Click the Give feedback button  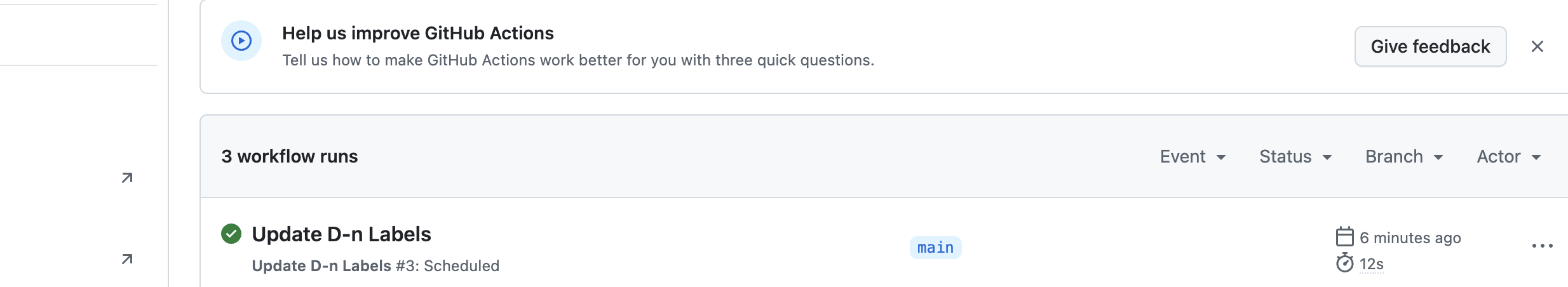[x=1430, y=46]
